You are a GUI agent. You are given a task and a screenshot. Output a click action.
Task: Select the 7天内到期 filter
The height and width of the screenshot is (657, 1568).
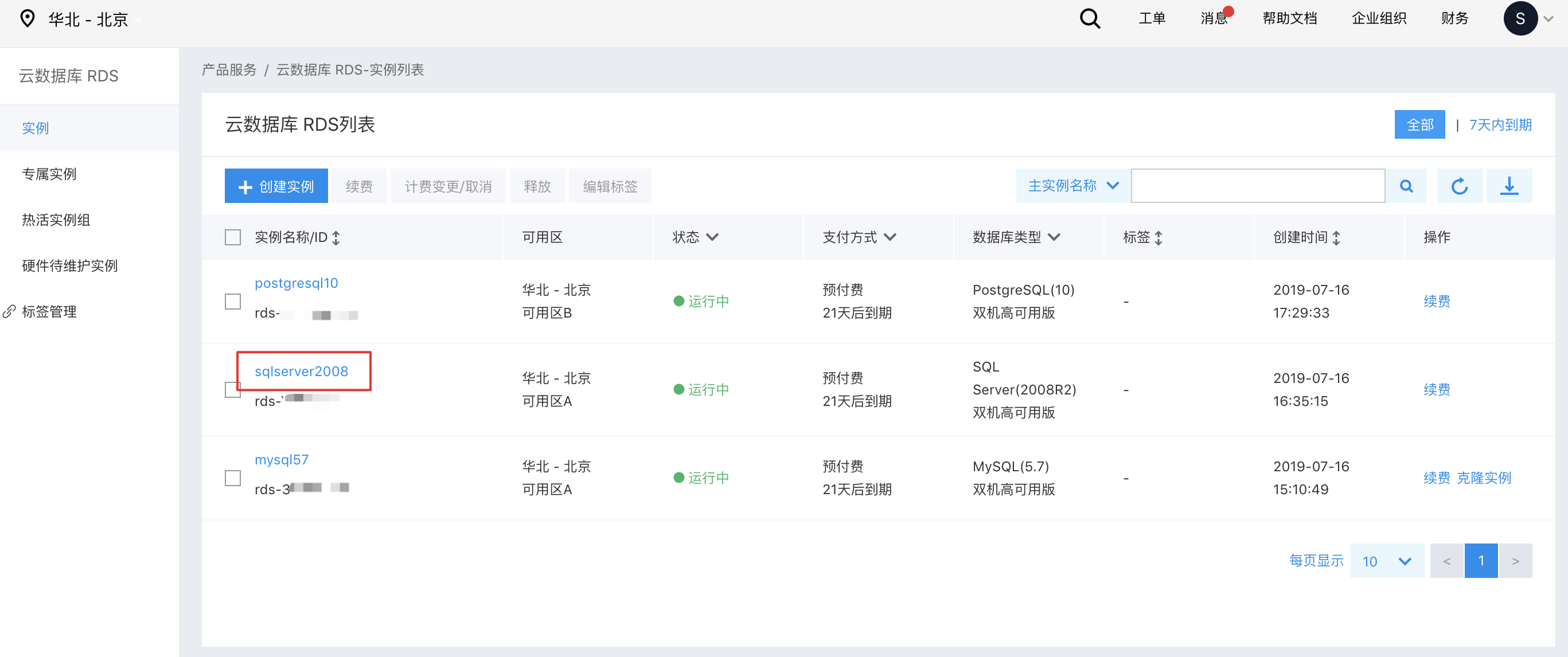click(x=1500, y=125)
